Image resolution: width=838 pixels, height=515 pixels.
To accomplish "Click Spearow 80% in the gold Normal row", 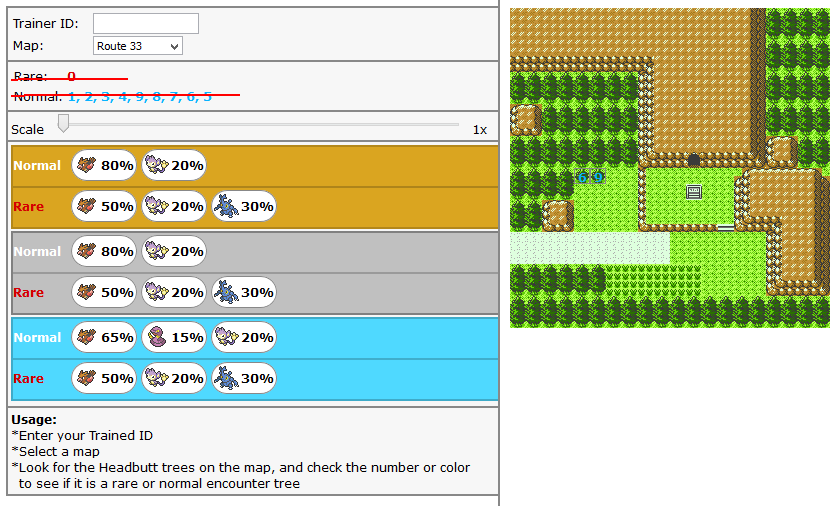I will pos(105,166).
